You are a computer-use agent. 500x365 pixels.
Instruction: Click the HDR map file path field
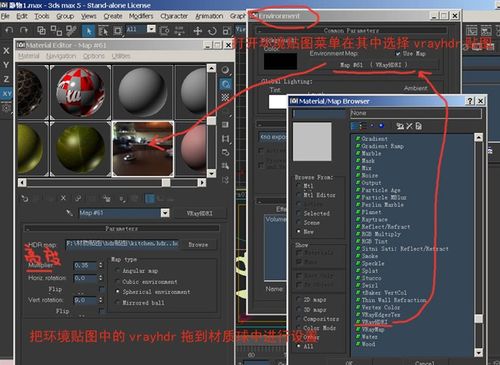tap(122, 244)
